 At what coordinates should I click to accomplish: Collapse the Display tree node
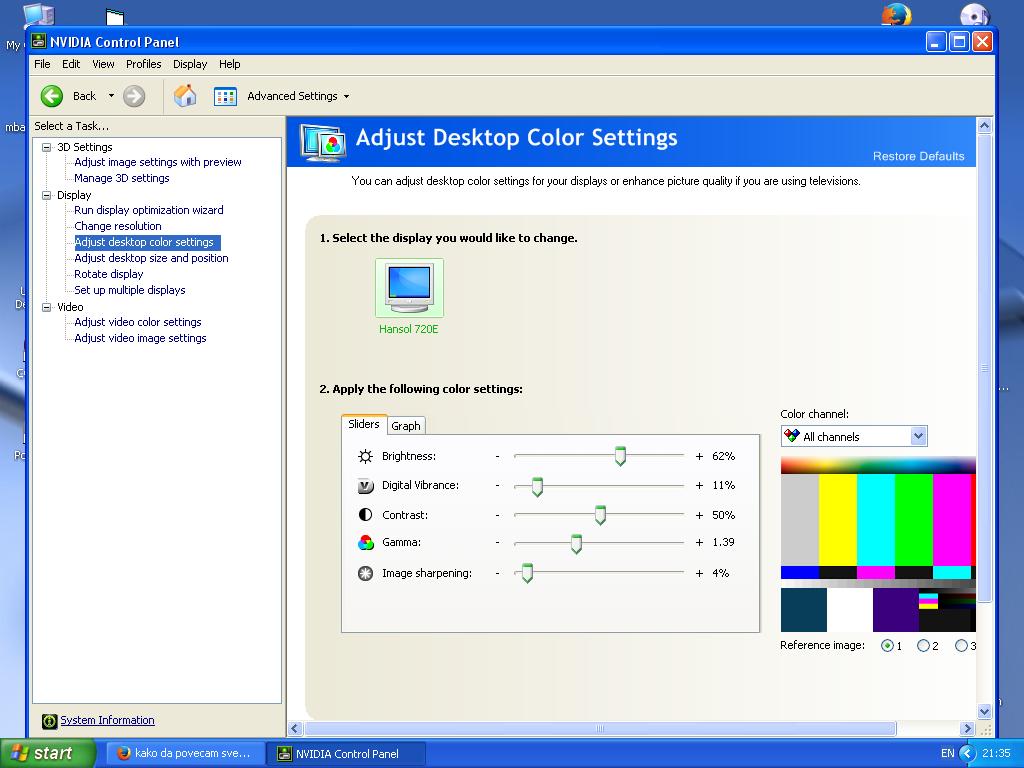(47, 195)
